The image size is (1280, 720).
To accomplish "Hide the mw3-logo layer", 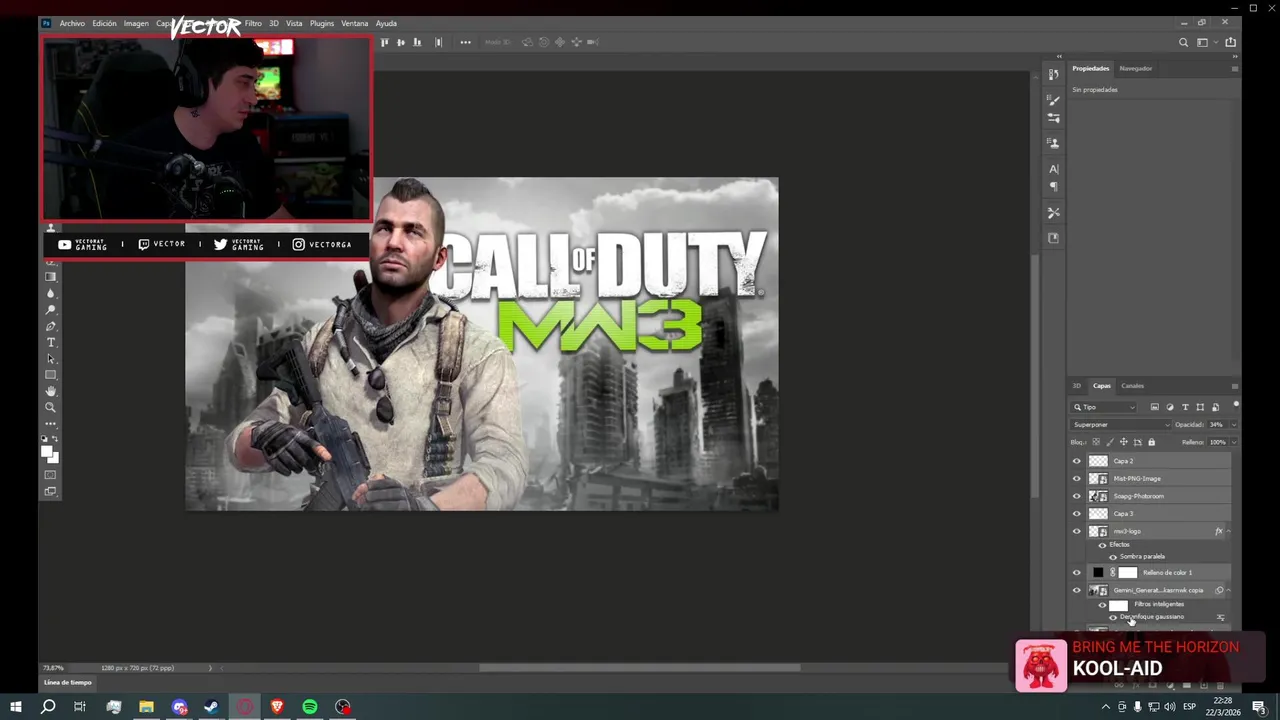I will tap(1077, 531).
